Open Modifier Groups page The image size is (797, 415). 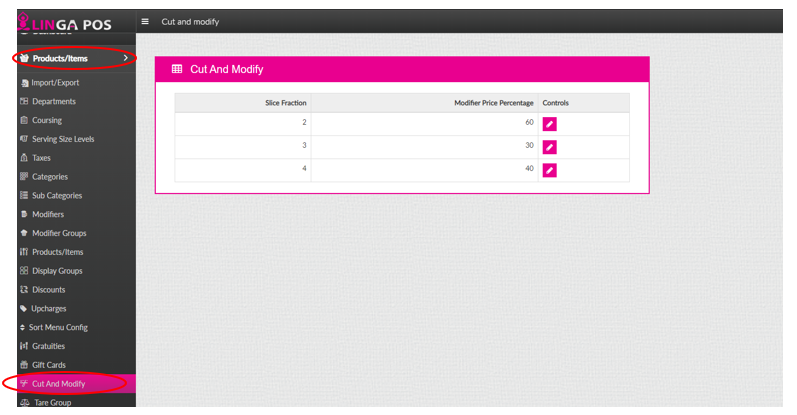pyautogui.click(x=59, y=233)
